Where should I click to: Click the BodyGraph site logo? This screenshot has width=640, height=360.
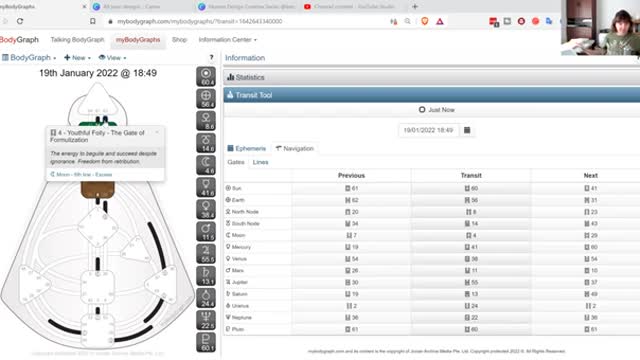19,40
